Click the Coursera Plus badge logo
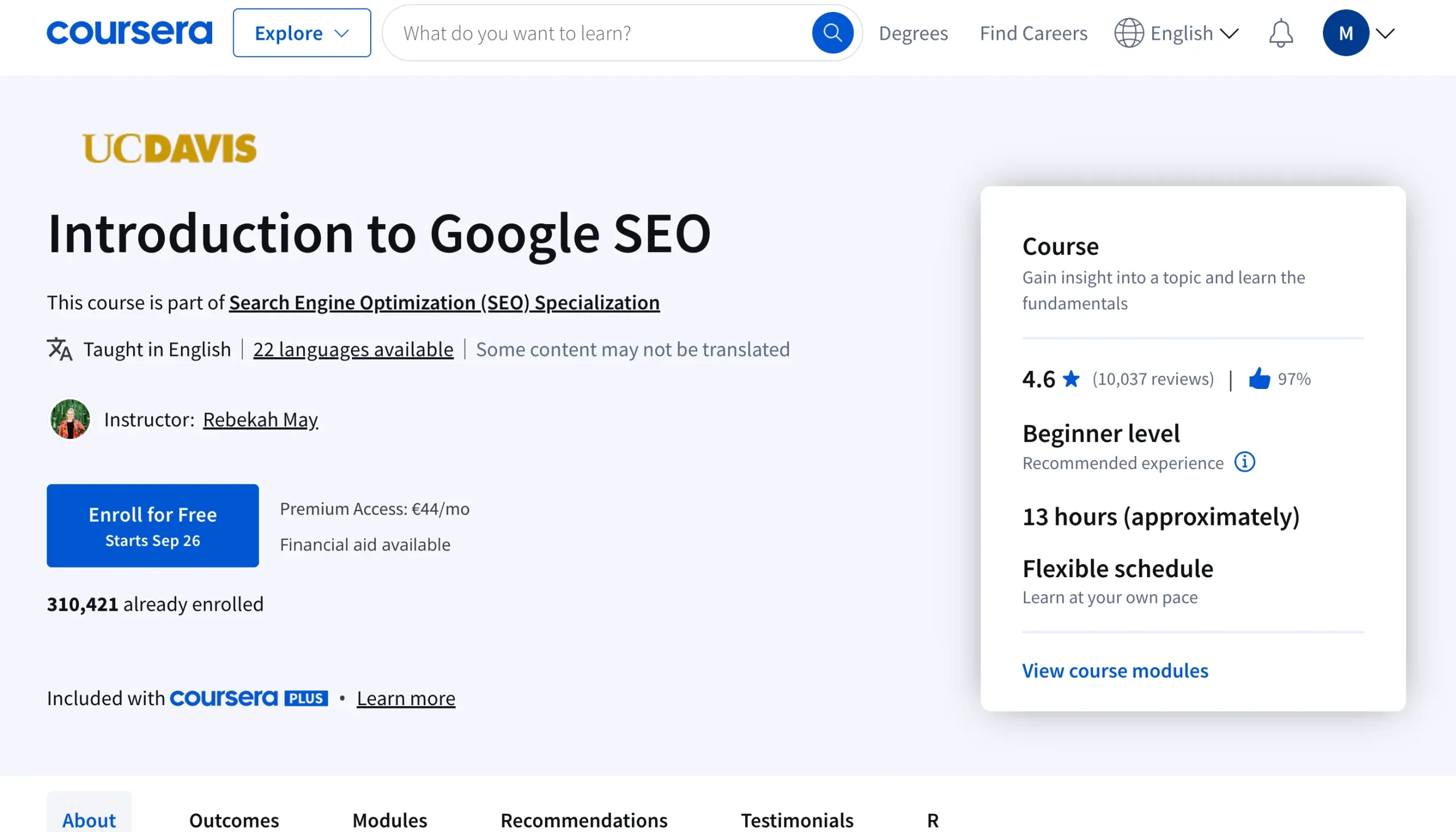1456x832 pixels. tap(249, 698)
